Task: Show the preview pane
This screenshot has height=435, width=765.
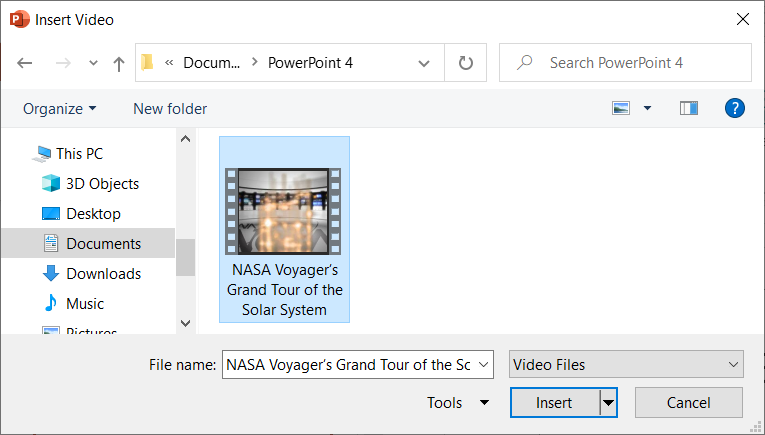Action: tap(688, 108)
